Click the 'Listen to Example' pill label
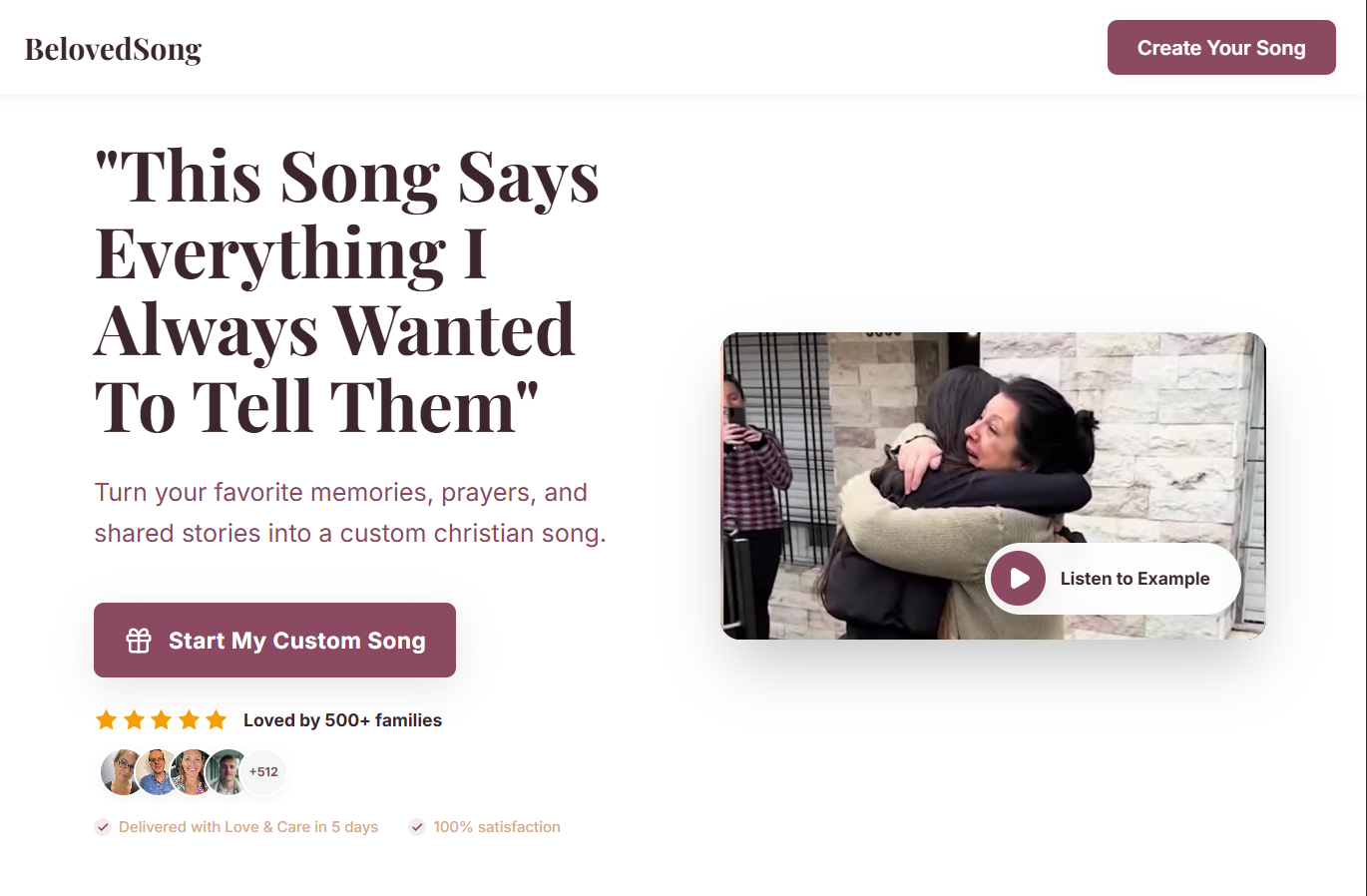The width and height of the screenshot is (1367, 896). click(x=1135, y=579)
